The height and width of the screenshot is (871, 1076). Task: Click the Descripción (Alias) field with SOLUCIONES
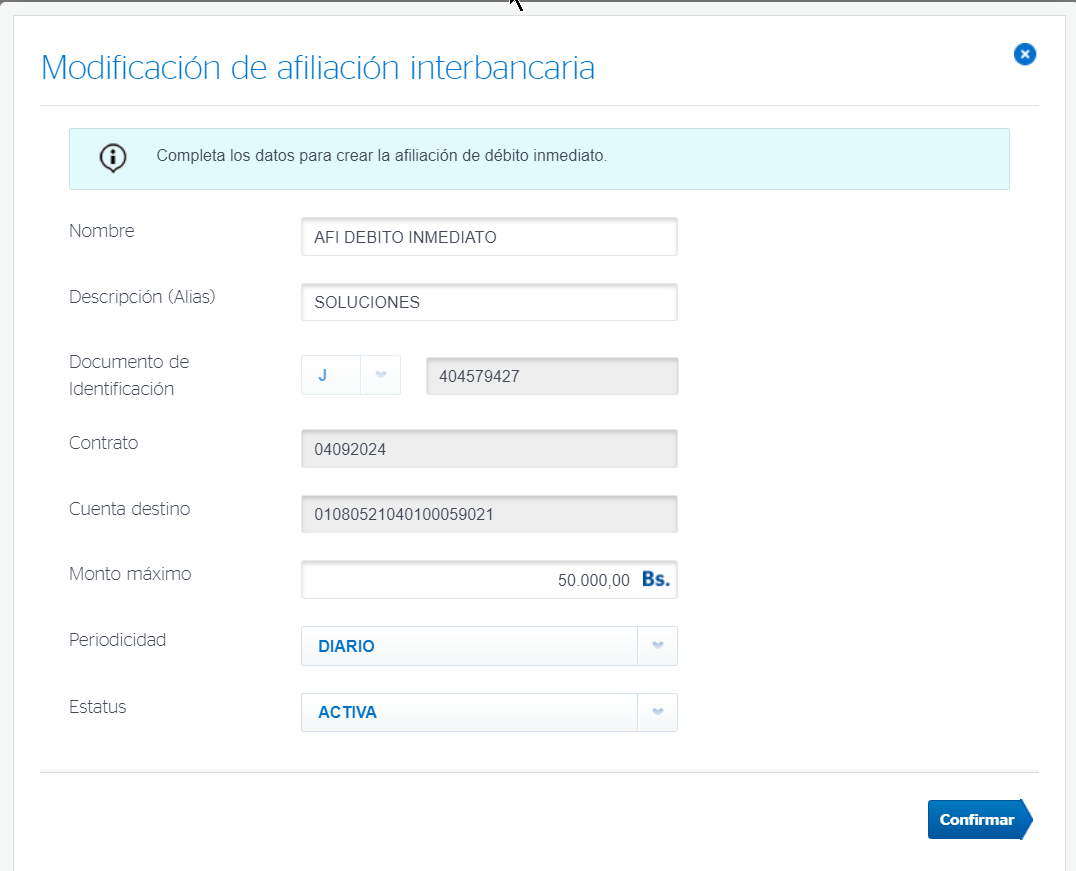point(489,302)
